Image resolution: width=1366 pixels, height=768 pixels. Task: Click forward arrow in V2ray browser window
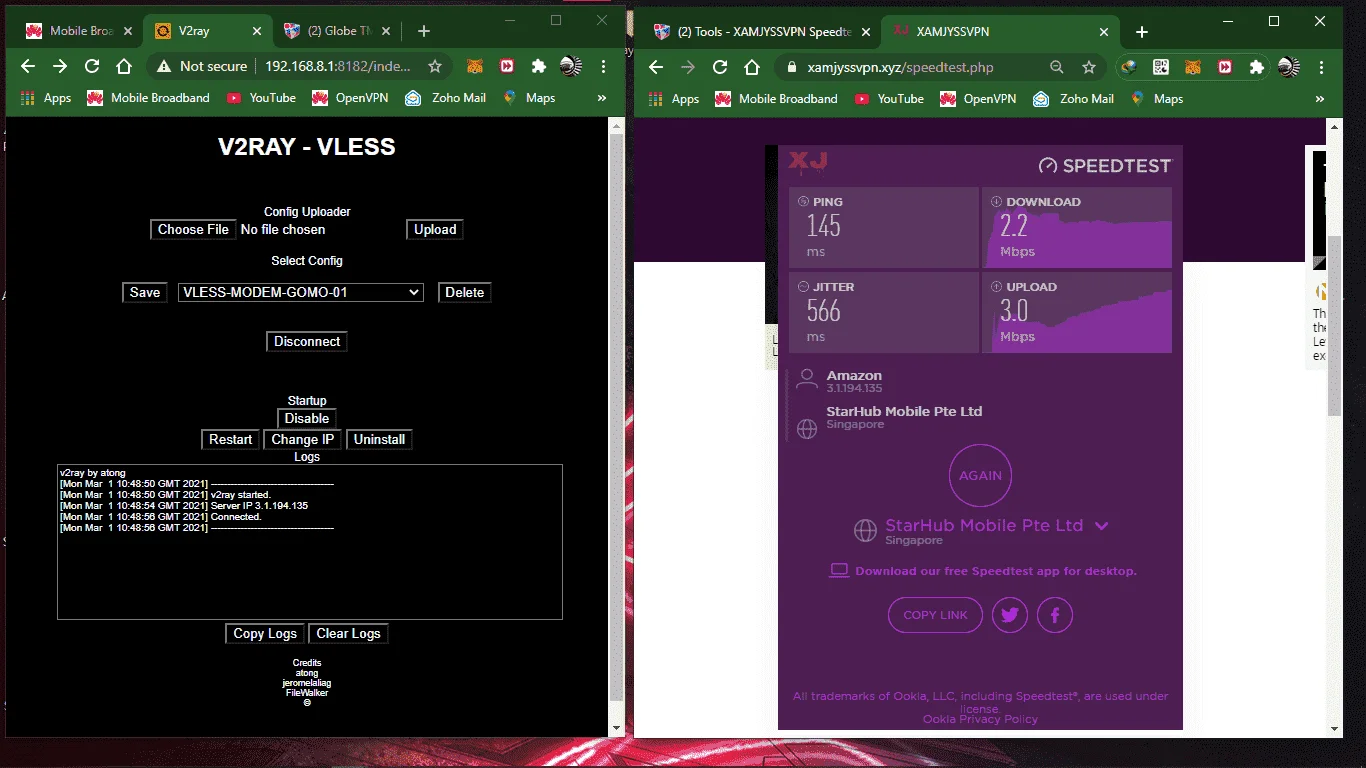[60, 66]
